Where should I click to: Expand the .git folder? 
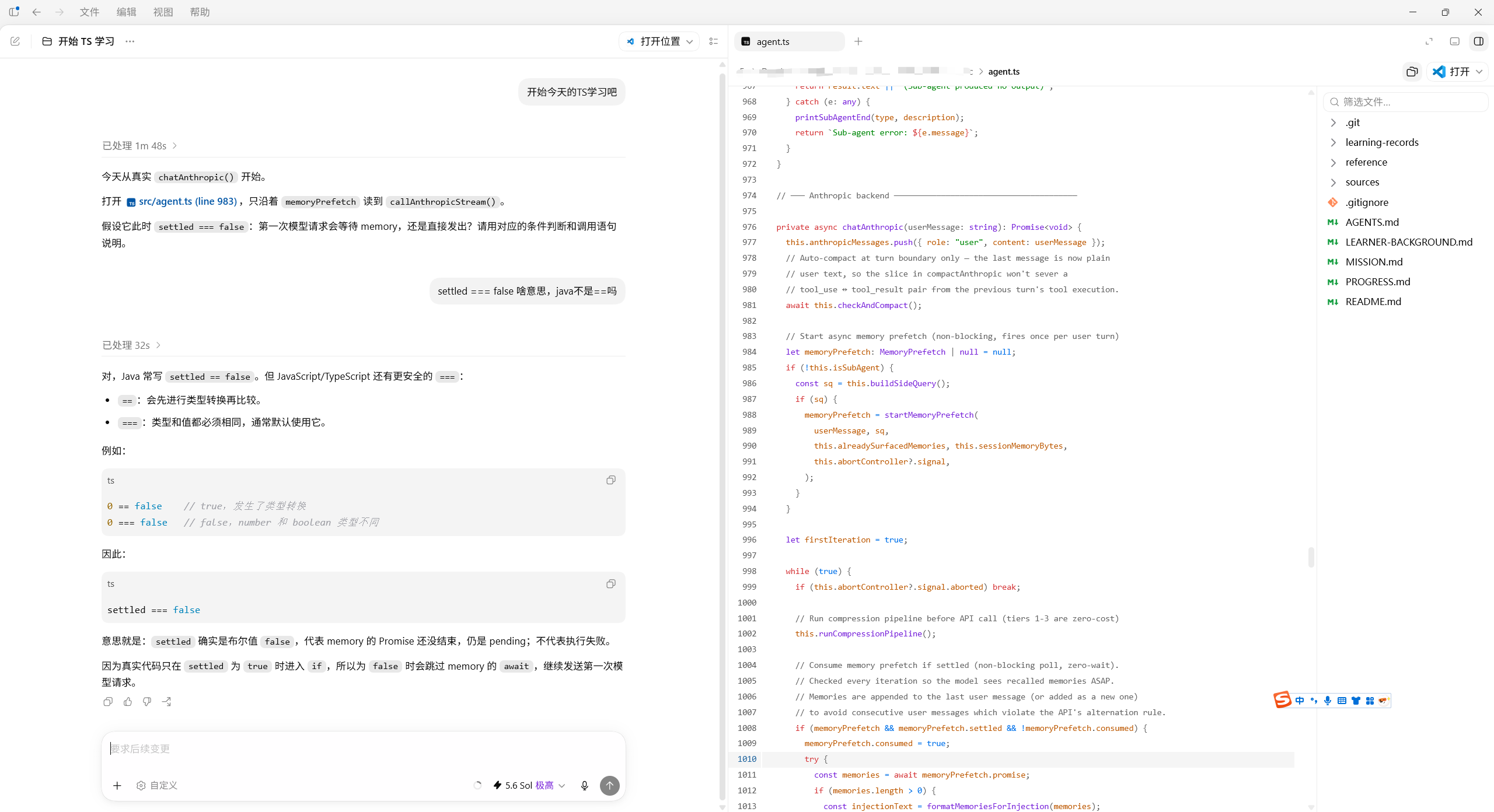(x=1333, y=123)
